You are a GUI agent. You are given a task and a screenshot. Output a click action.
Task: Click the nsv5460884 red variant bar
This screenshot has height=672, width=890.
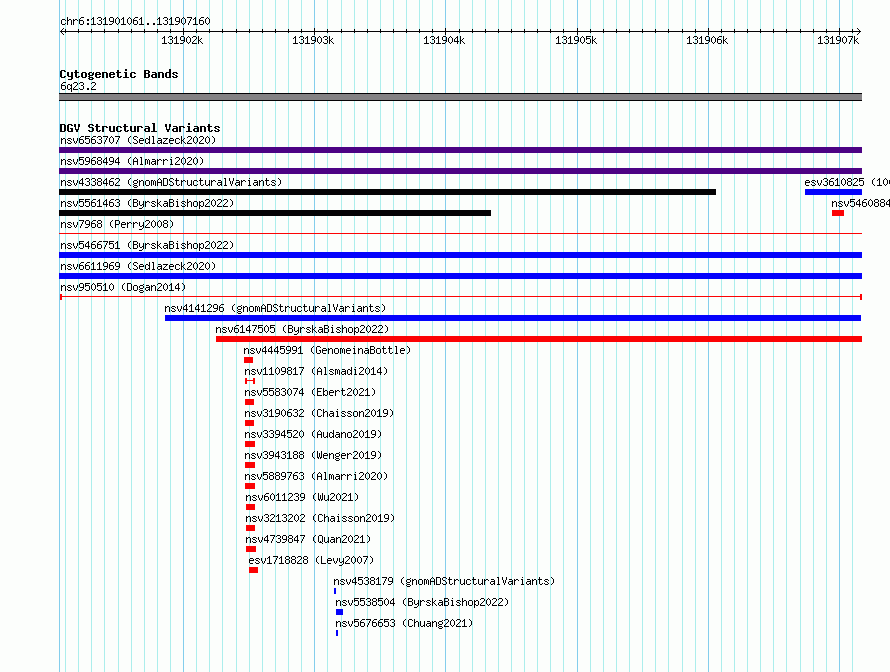838,213
